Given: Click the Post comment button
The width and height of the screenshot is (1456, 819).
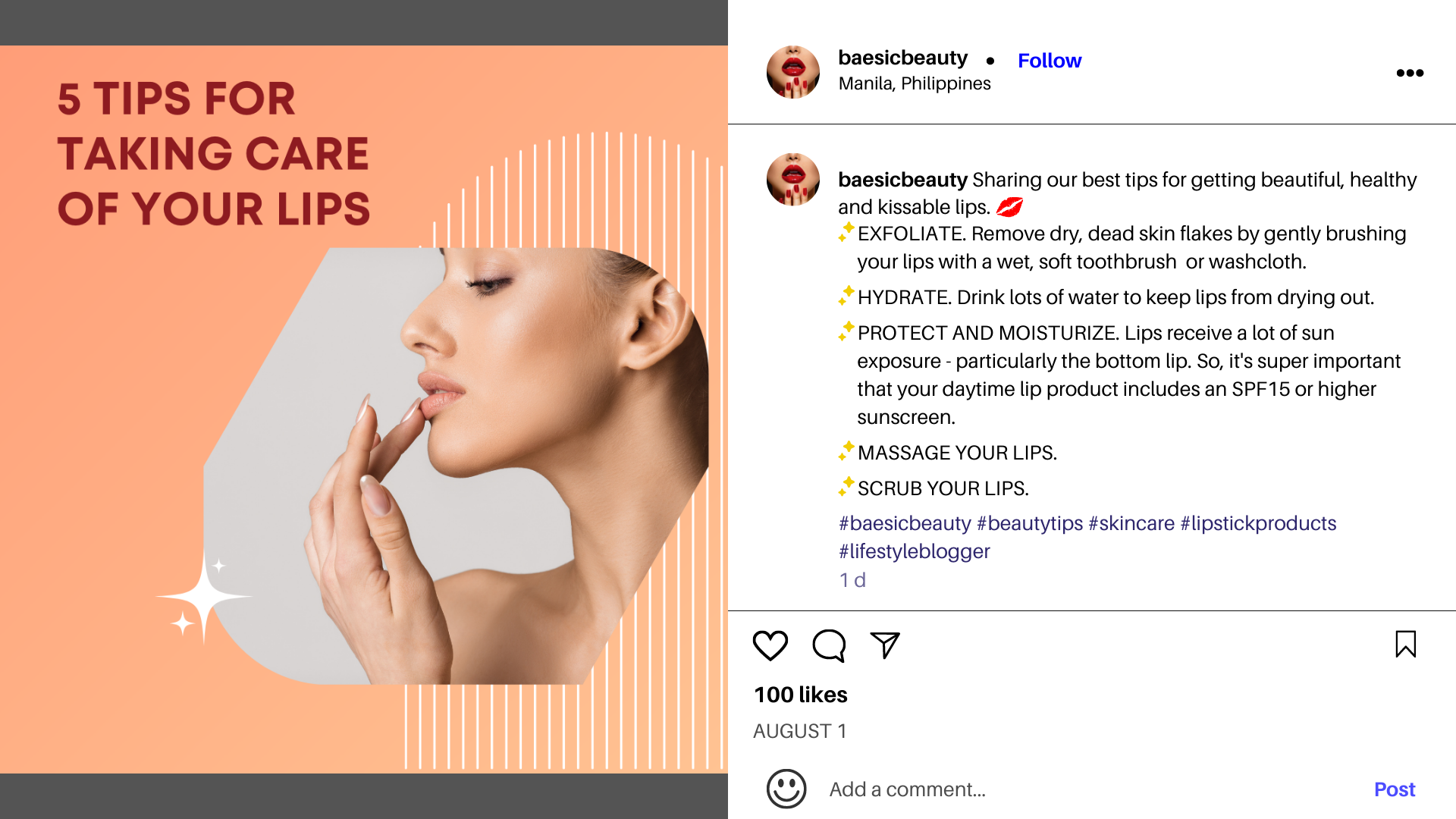Looking at the screenshot, I should tap(1394, 789).
